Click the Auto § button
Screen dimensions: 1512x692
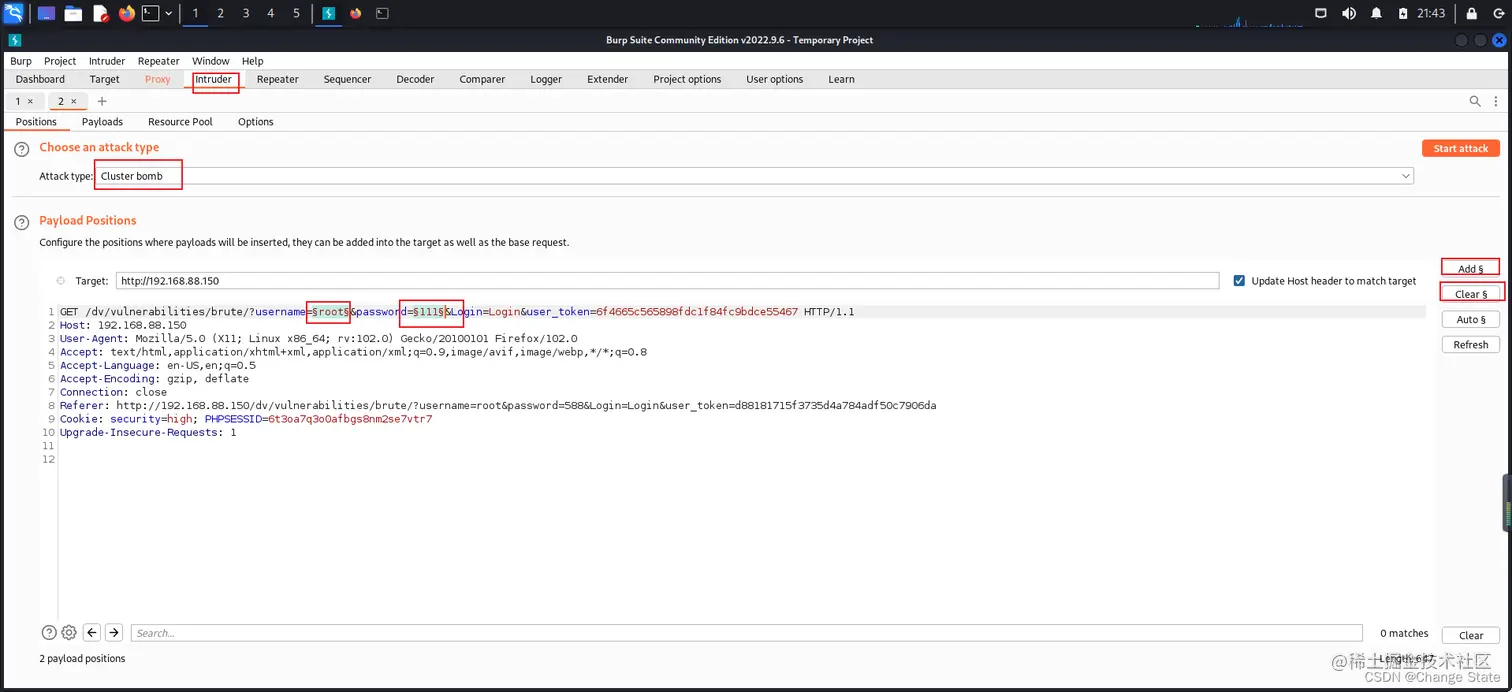click(1471, 320)
